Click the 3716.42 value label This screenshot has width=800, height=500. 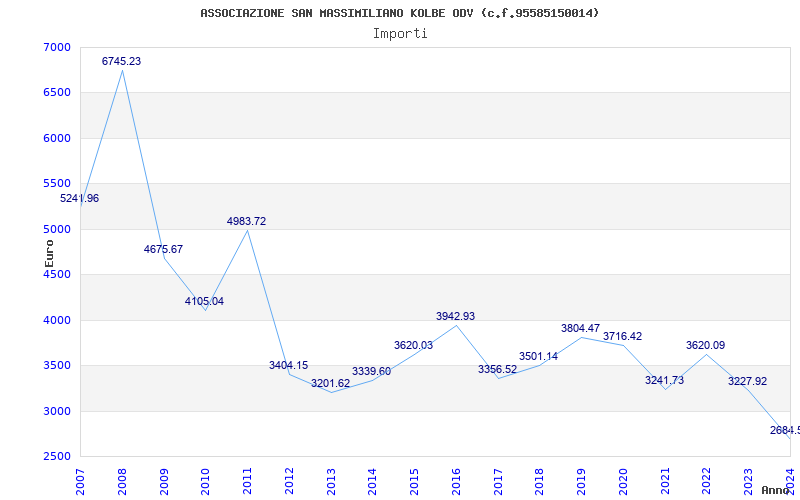pyautogui.click(x=622, y=337)
